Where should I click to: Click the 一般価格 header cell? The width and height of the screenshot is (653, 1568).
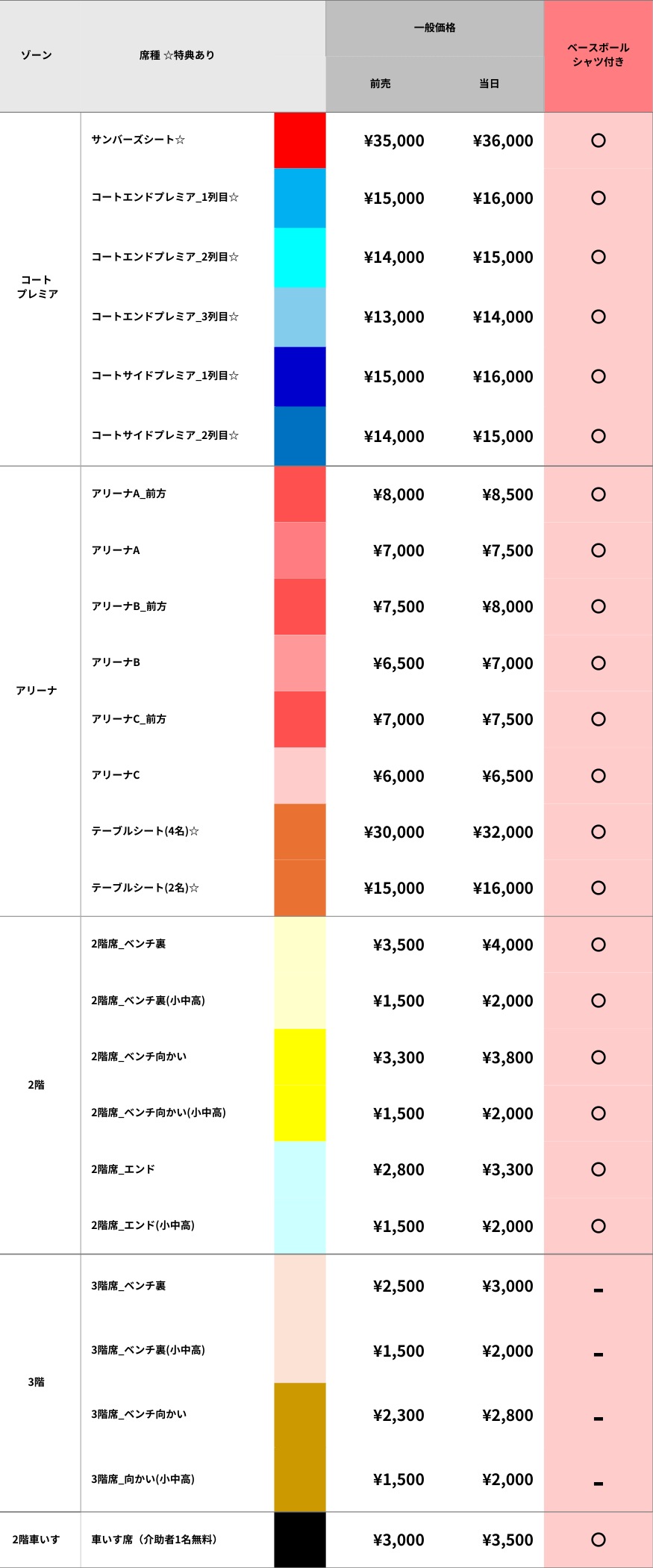pyautogui.click(x=434, y=28)
